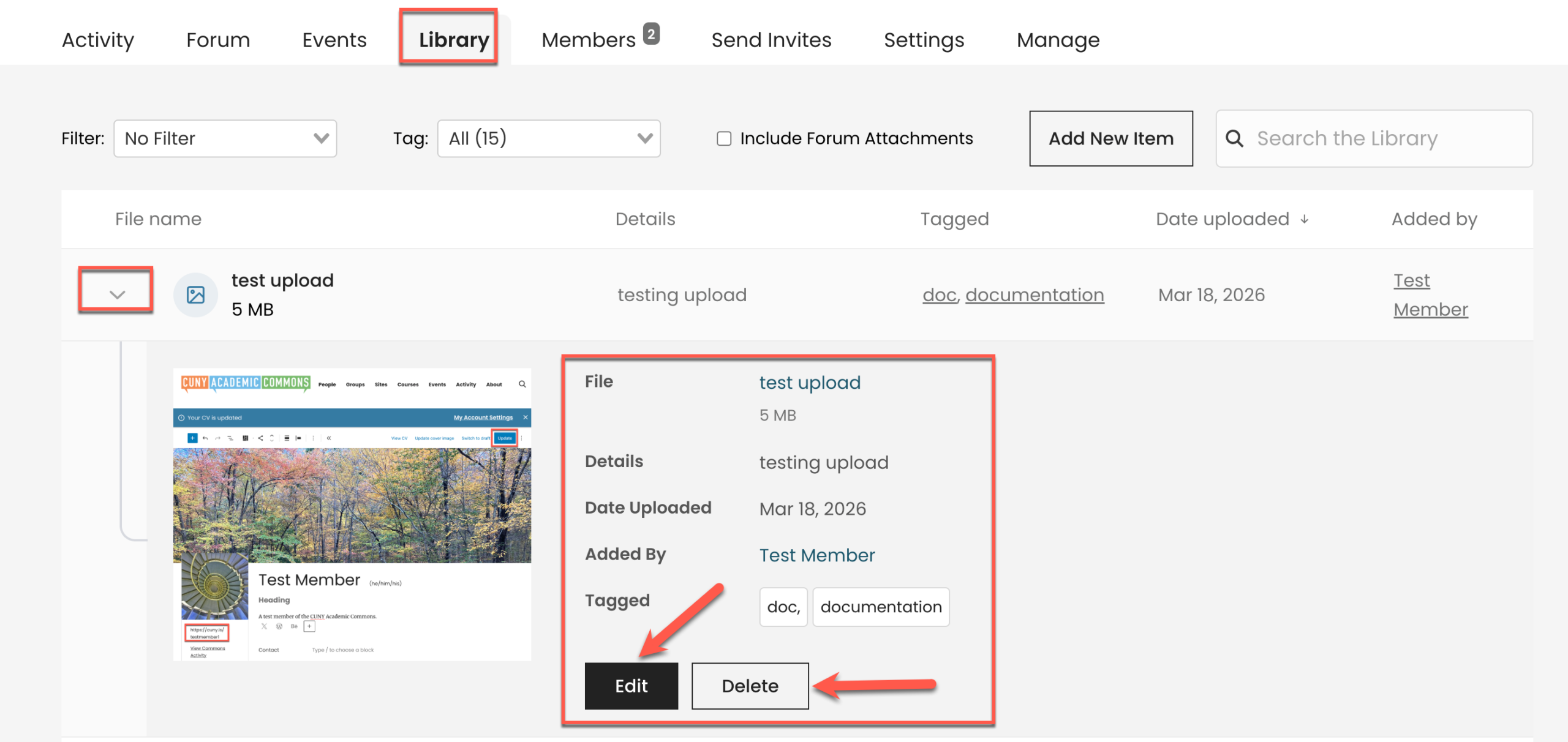Click the Mar 18, 2026 date cell in the row
This screenshot has width=1568, height=742.
pos(1212,294)
